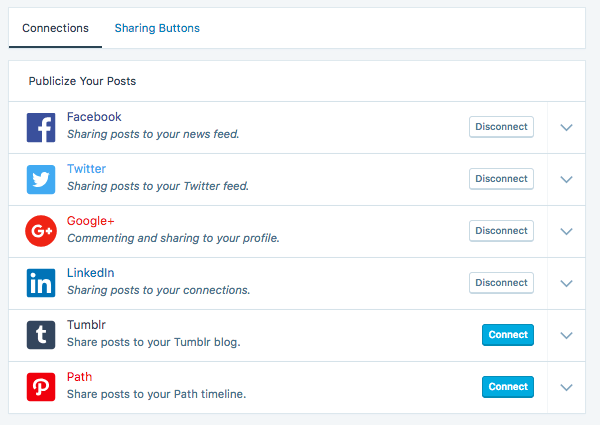Click 'Sharing posts to your Twitter feed.' text
Screen dimensions: 600x425
coord(158,186)
